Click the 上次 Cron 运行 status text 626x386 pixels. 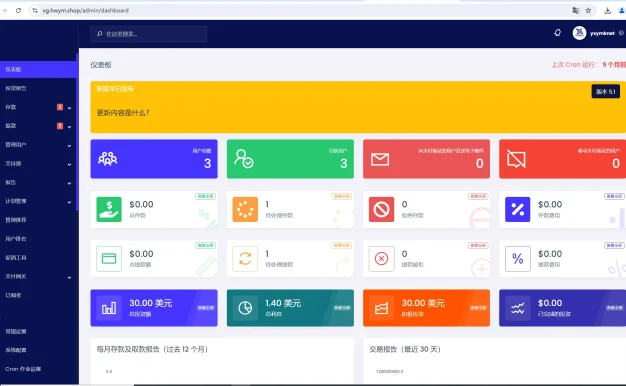[588, 65]
